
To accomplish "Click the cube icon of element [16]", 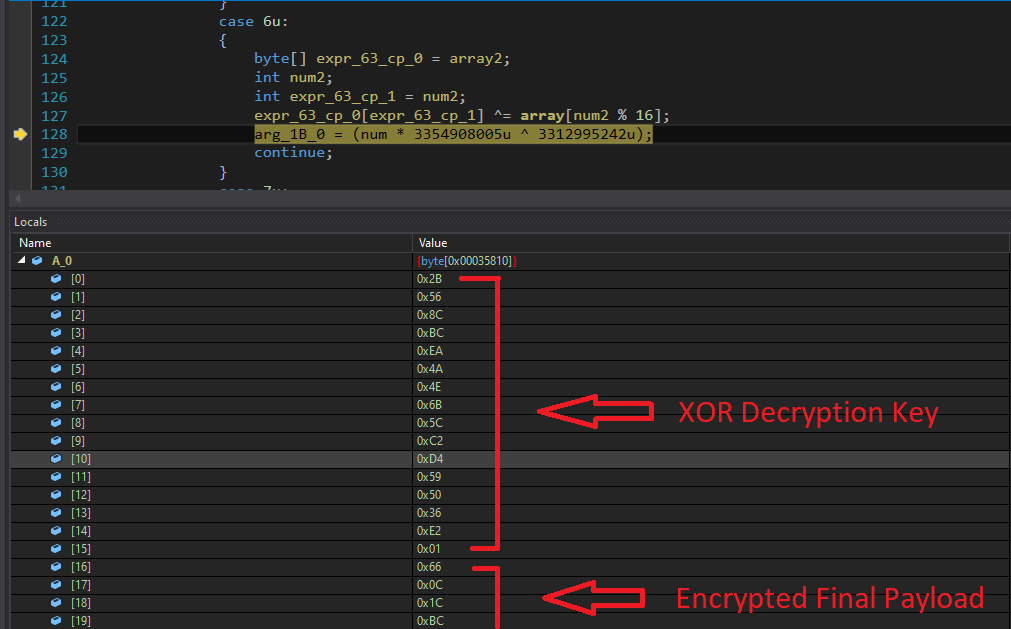I will [56, 567].
